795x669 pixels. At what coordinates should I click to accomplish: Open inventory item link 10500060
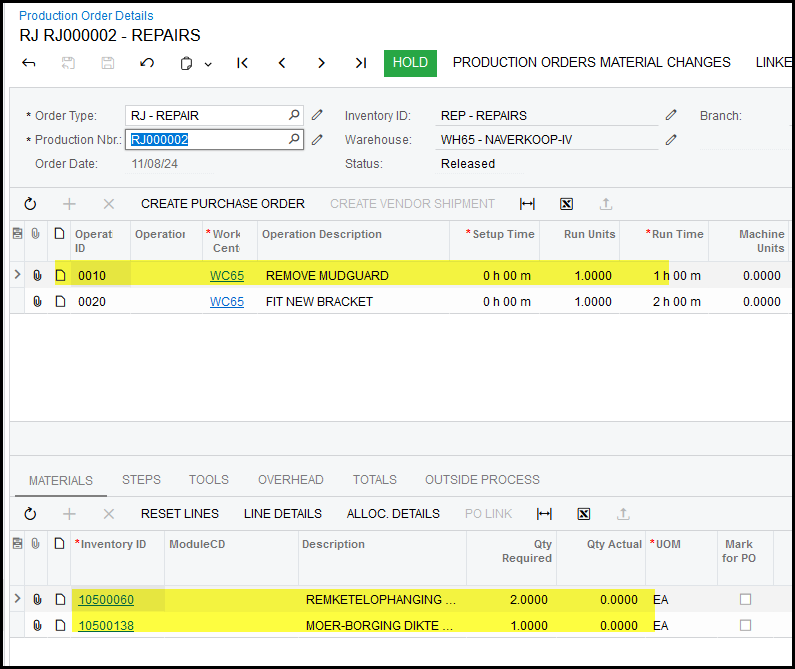click(x=106, y=600)
